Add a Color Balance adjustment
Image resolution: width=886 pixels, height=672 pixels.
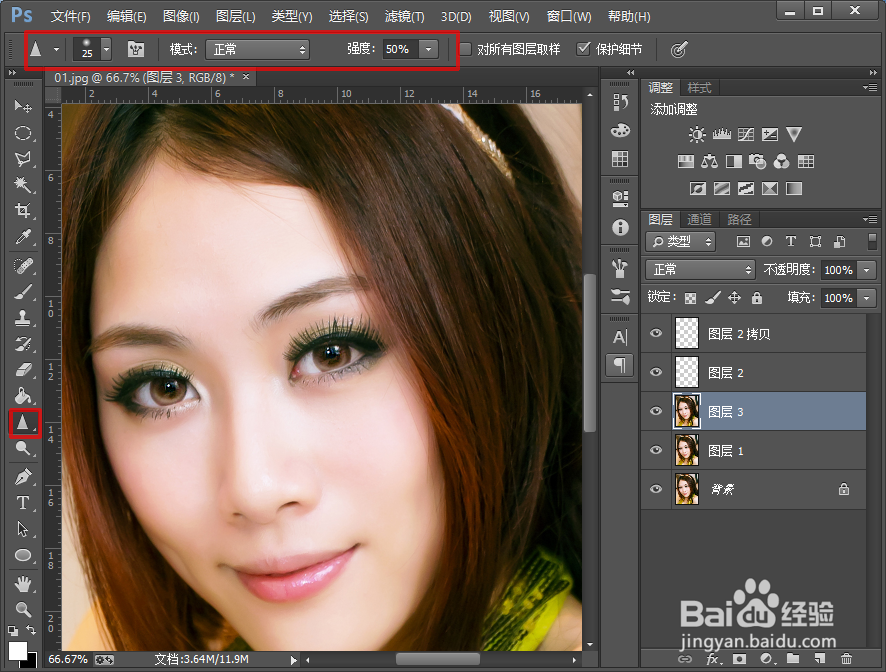click(709, 162)
